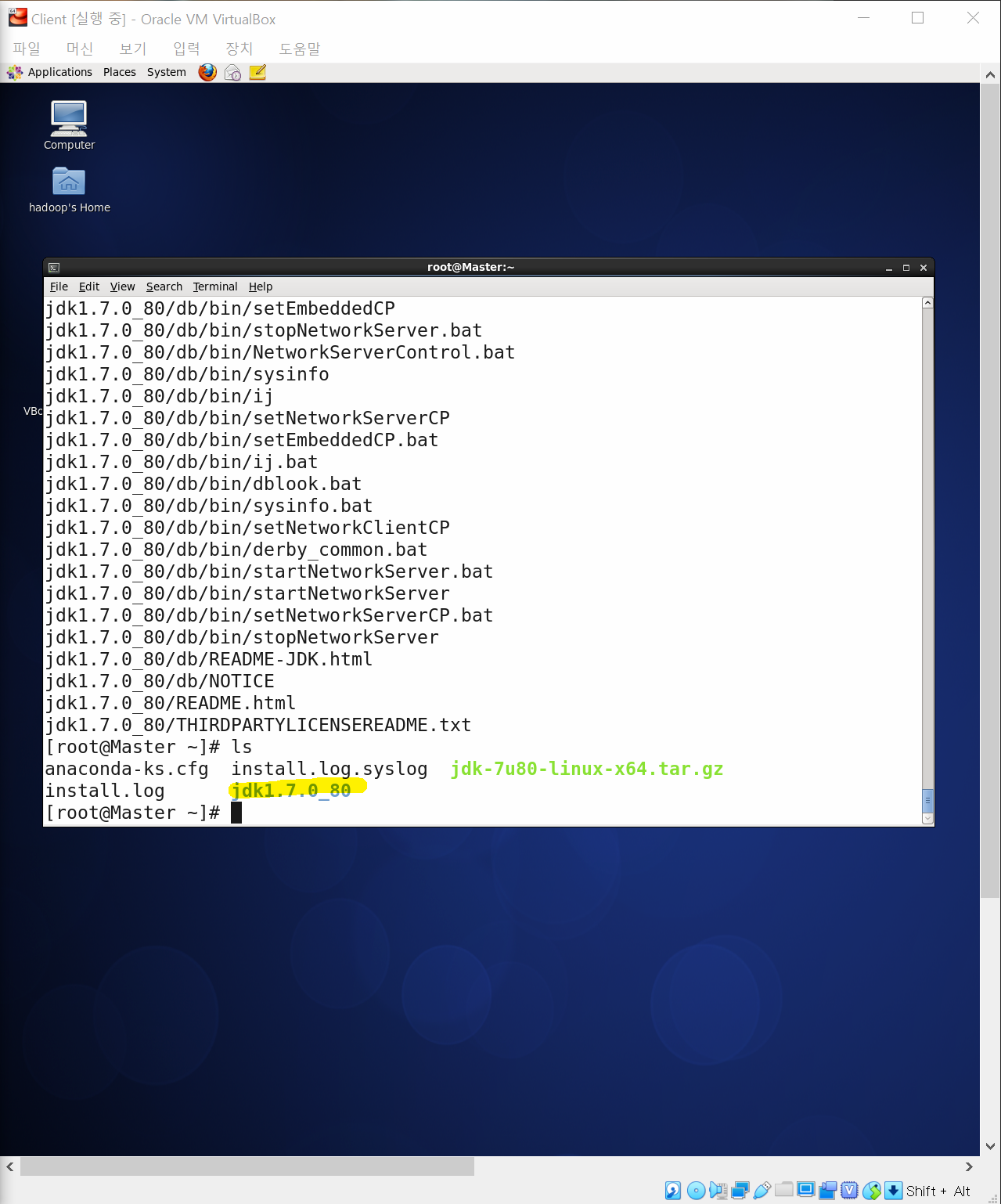
Task: Open terminal File menu
Action: 59,287
